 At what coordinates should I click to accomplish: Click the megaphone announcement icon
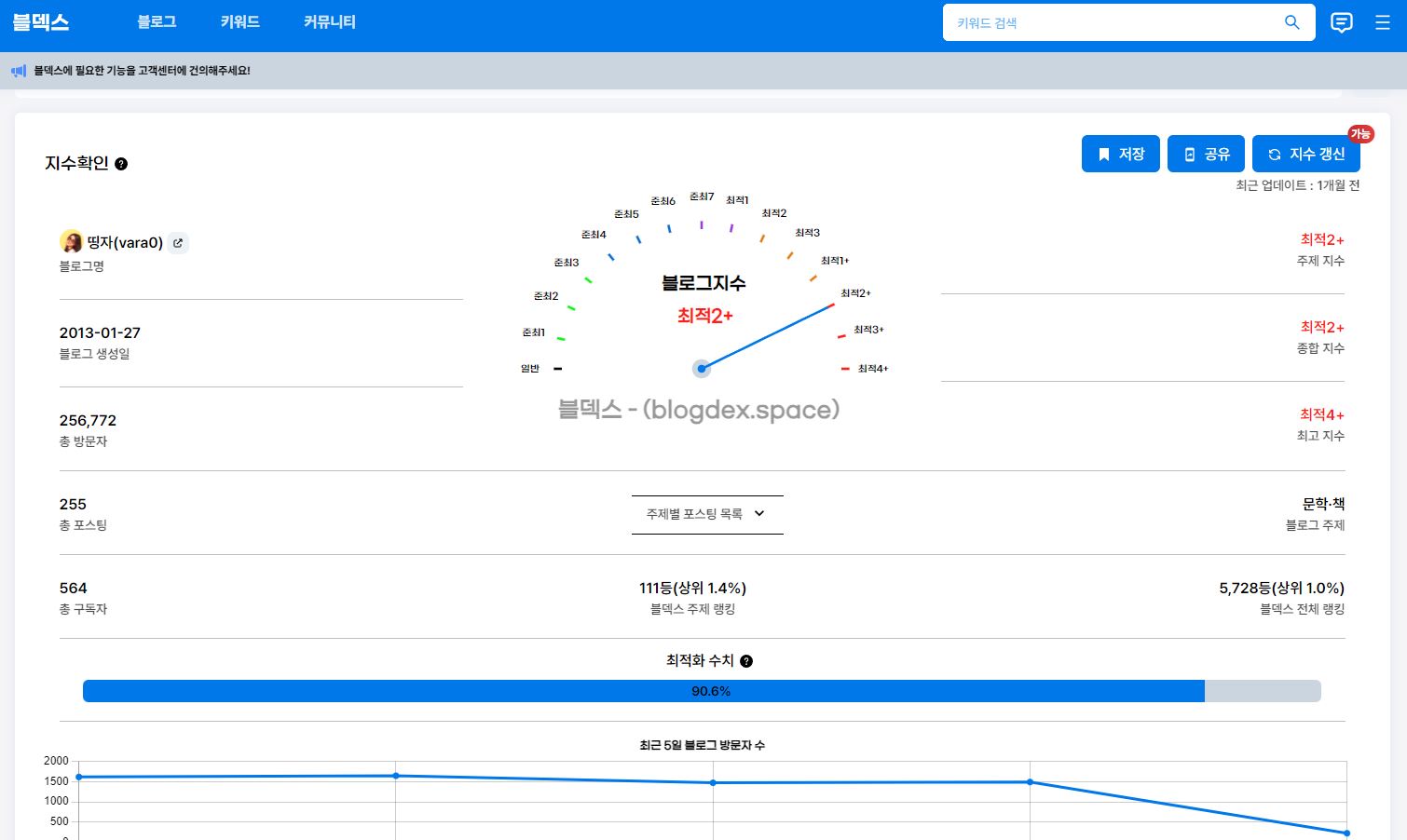19,71
